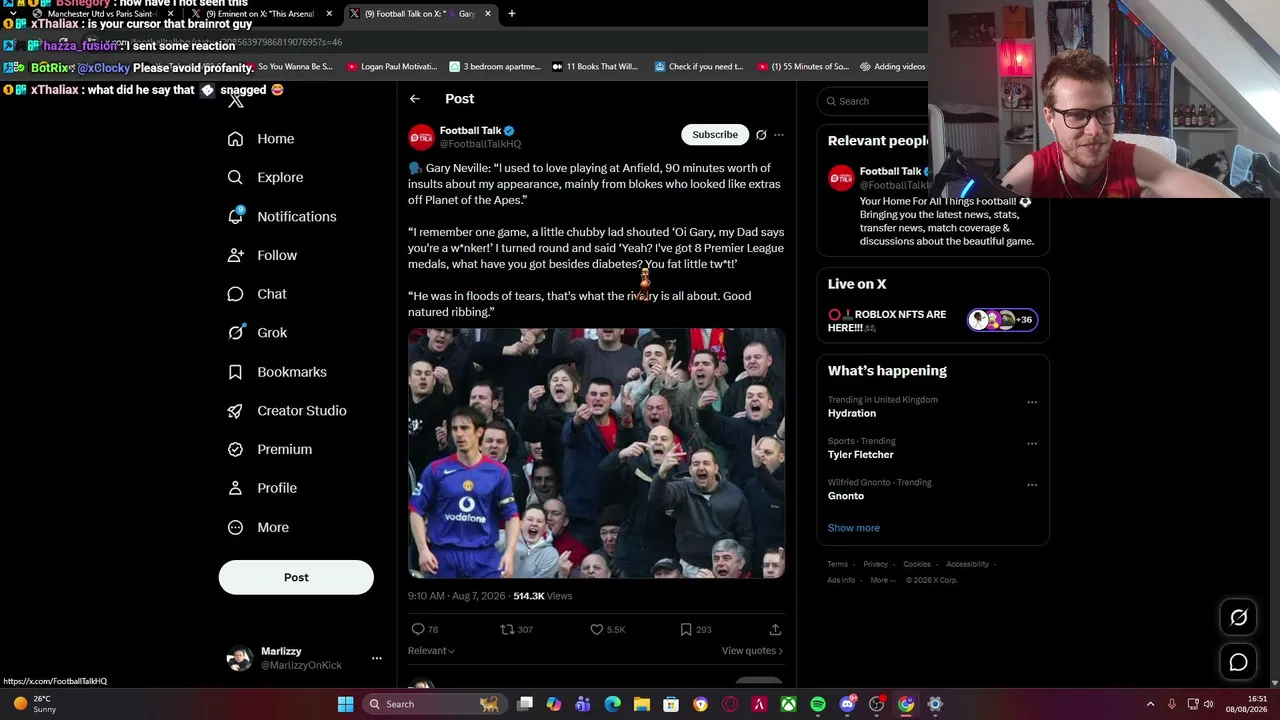The width and height of the screenshot is (1280, 720).
Task: Open Spotify from the taskbar
Action: (x=818, y=704)
